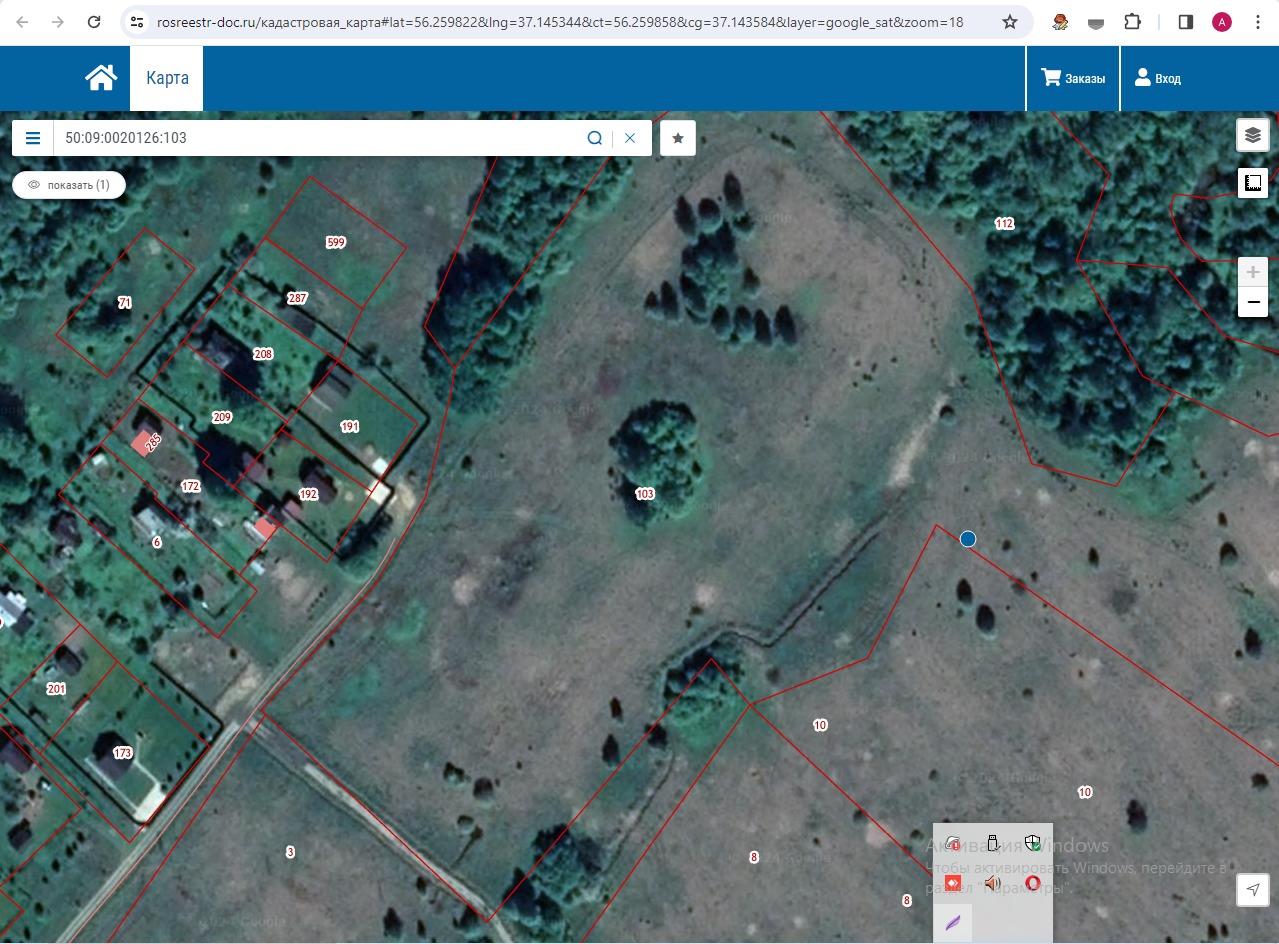This screenshot has height=944, width=1279.
Task: Activate the measure ruler tool
Action: click(1253, 183)
